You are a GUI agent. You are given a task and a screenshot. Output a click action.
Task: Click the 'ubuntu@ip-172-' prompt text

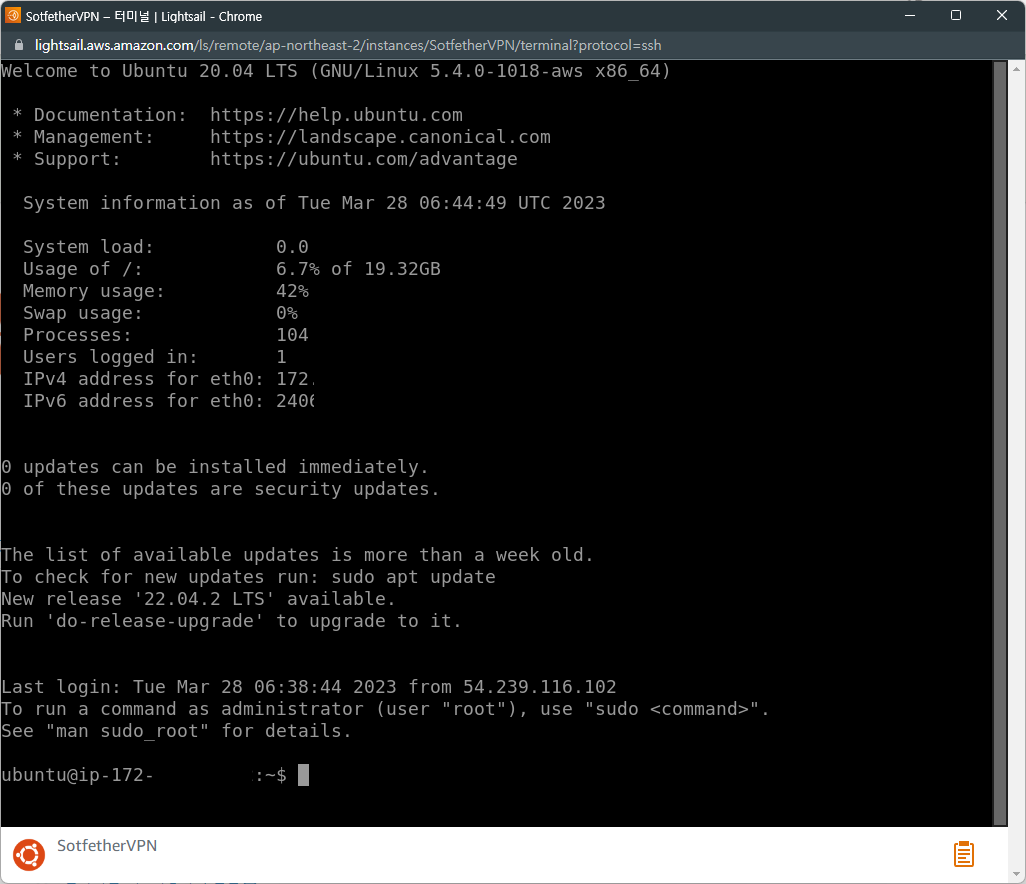point(77,775)
